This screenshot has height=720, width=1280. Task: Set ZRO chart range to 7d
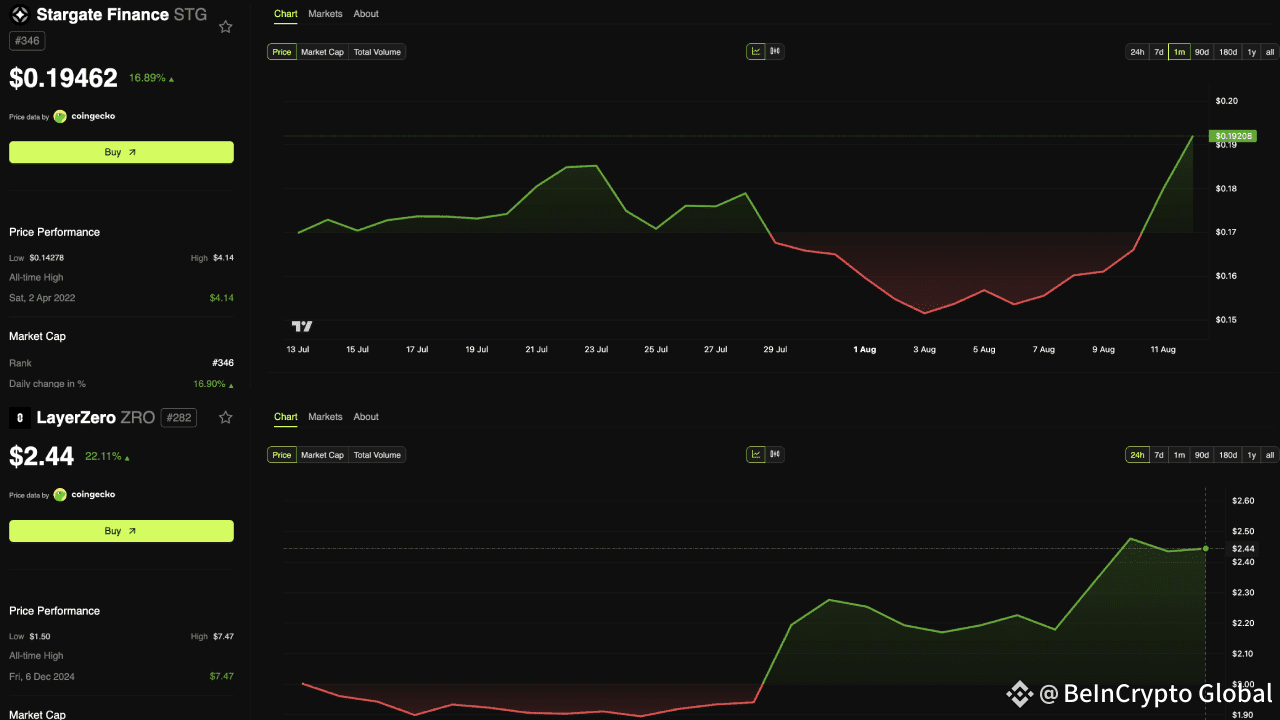click(1159, 455)
